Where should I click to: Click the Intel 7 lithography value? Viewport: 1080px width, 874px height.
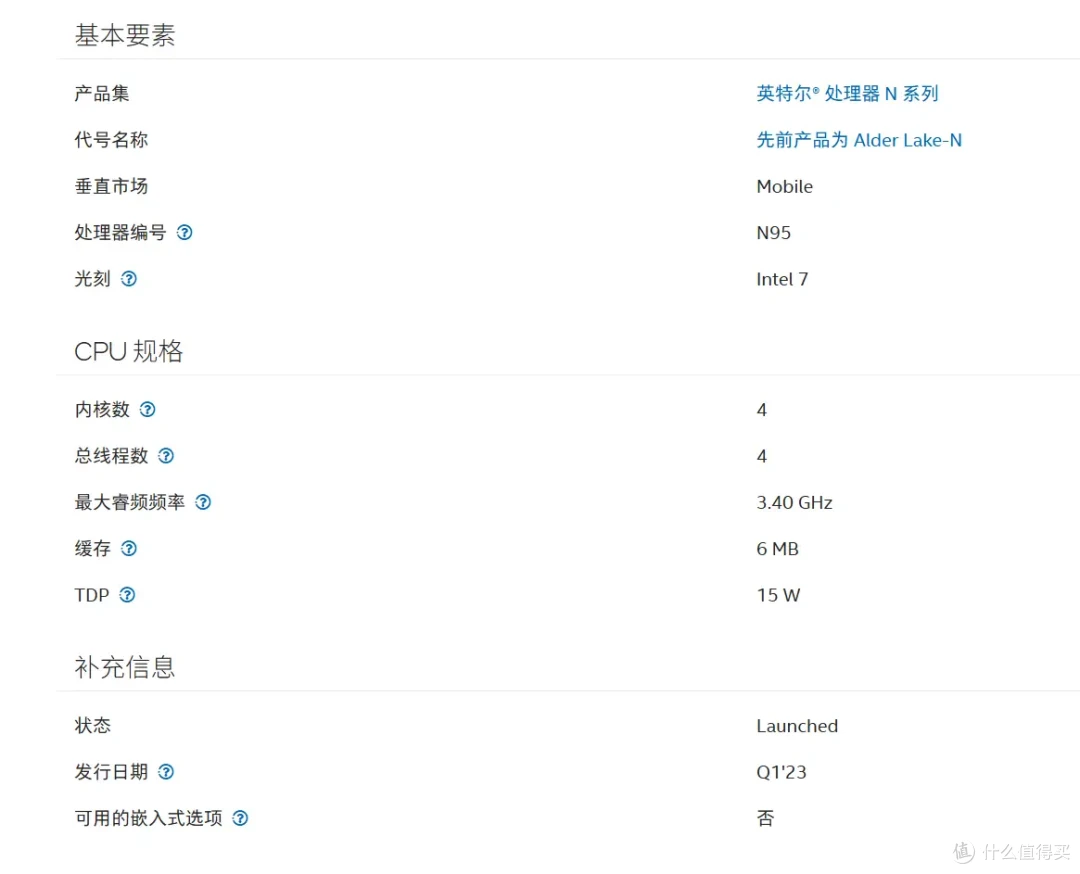pos(782,279)
